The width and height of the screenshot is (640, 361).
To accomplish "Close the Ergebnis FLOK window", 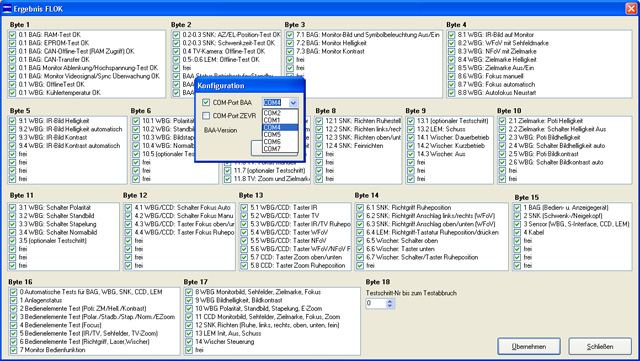I will pyautogui.click(x=631, y=9).
